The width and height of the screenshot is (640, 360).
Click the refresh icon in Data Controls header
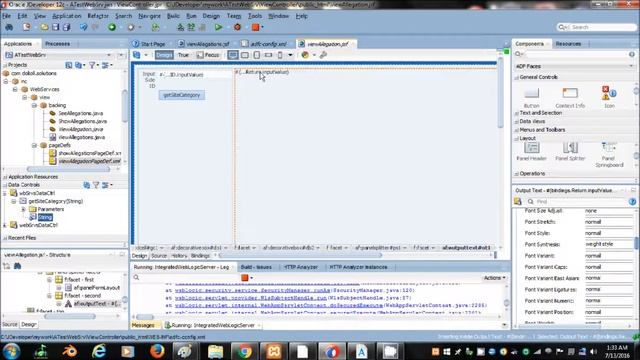[x=87, y=185]
